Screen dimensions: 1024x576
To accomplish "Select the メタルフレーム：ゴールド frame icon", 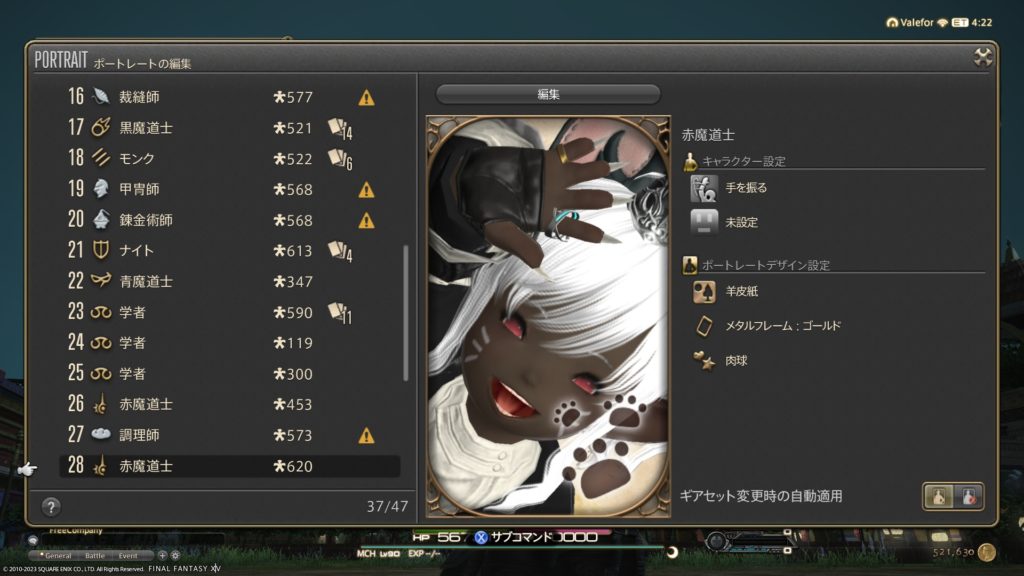I will pyautogui.click(x=704, y=326).
